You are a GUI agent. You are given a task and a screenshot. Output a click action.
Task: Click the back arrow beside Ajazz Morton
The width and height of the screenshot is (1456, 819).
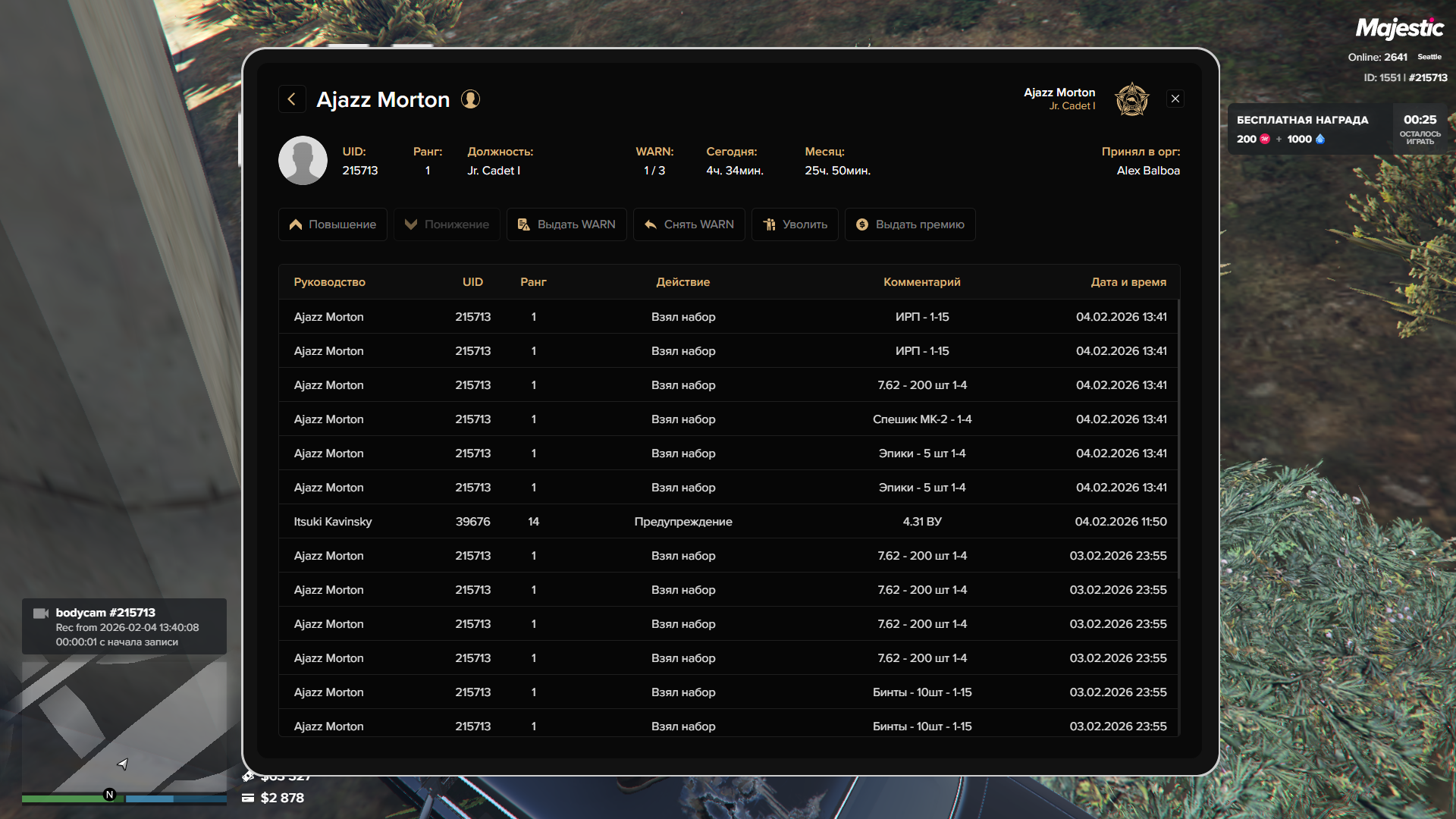tap(292, 99)
